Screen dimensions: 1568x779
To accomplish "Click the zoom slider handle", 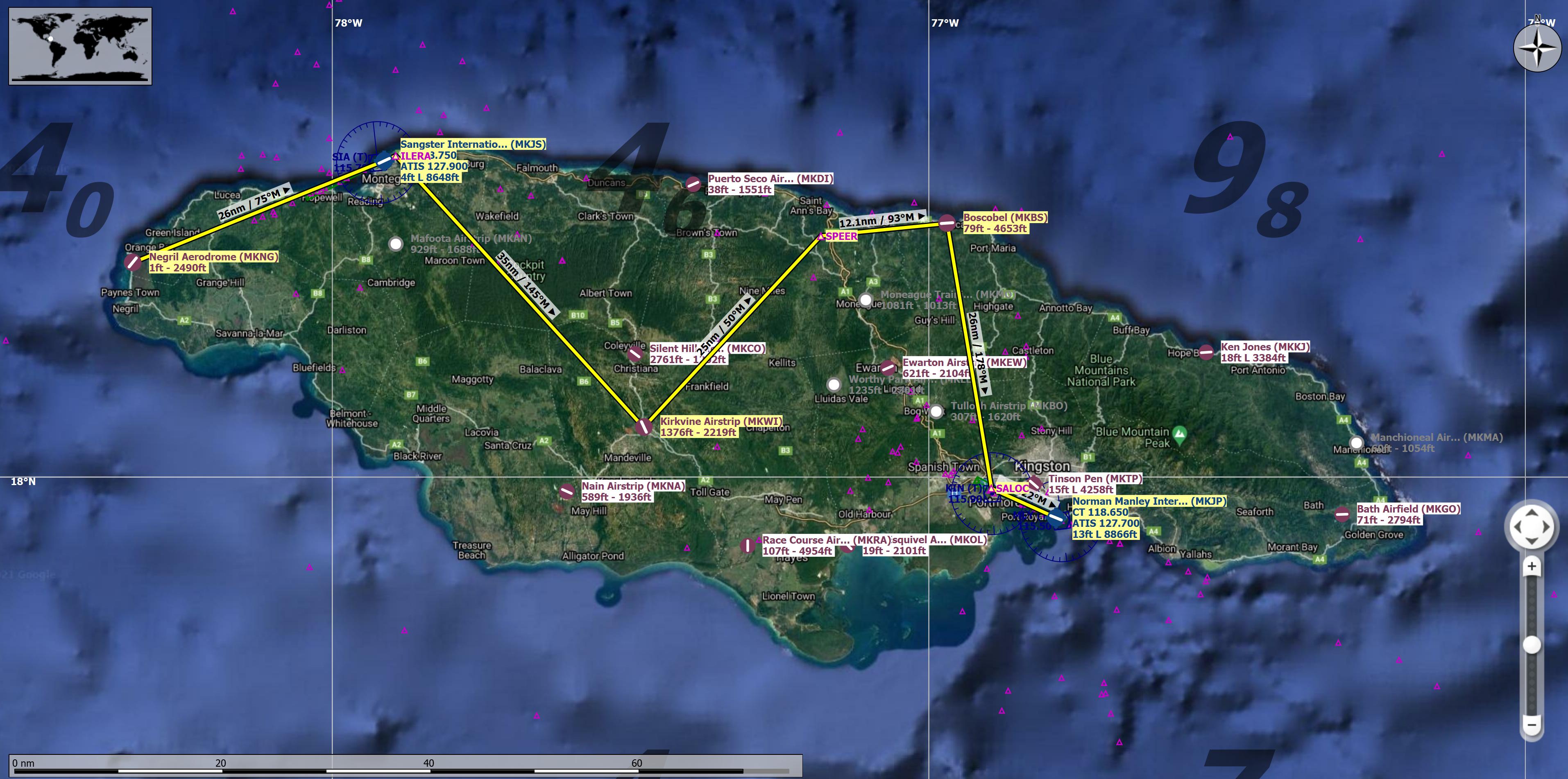I will 1532,645.
